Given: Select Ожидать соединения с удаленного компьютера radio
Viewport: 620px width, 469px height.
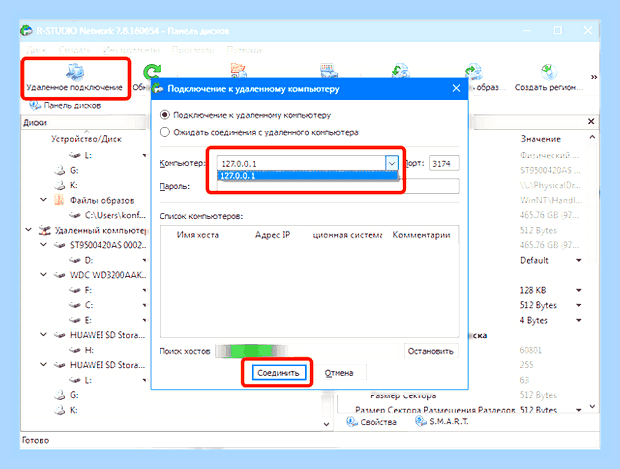Looking at the screenshot, I should (165, 132).
